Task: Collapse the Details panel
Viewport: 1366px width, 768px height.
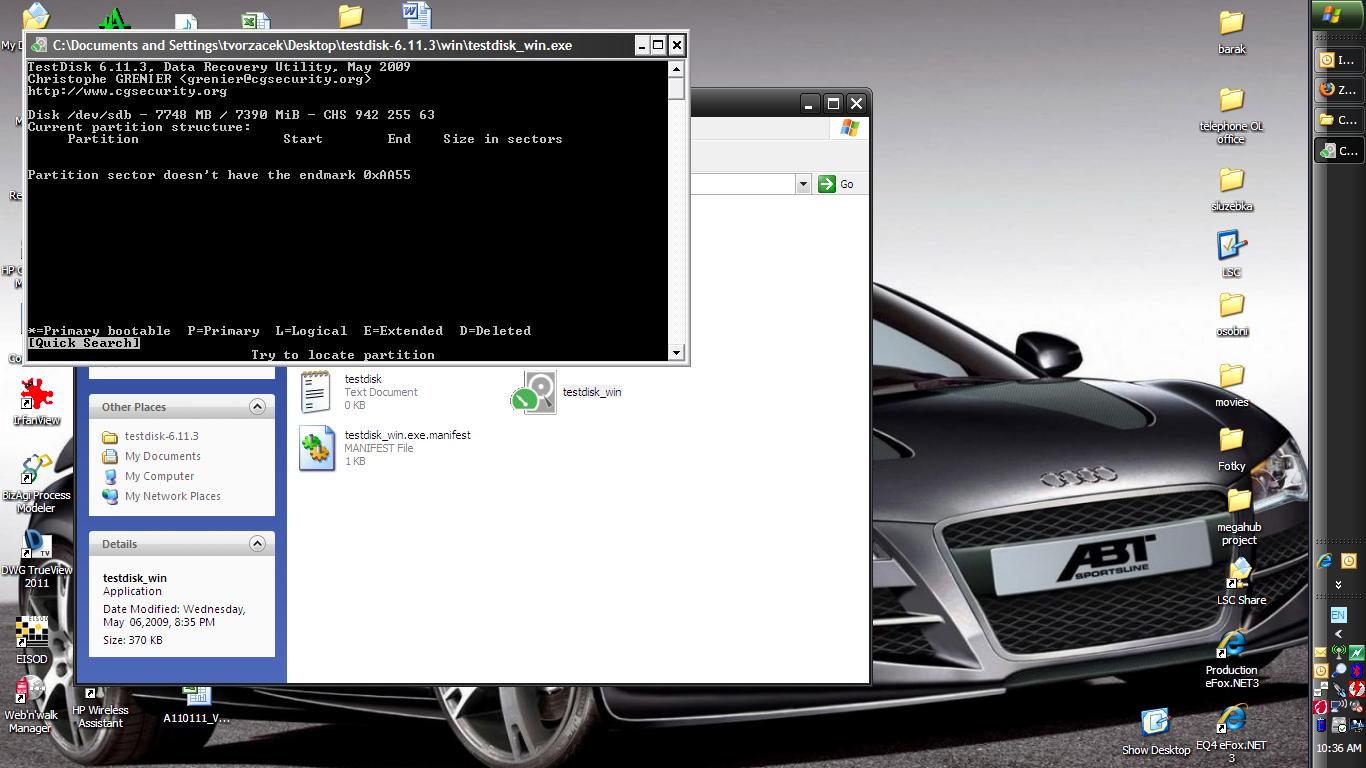Action: click(x=257, y=544)
